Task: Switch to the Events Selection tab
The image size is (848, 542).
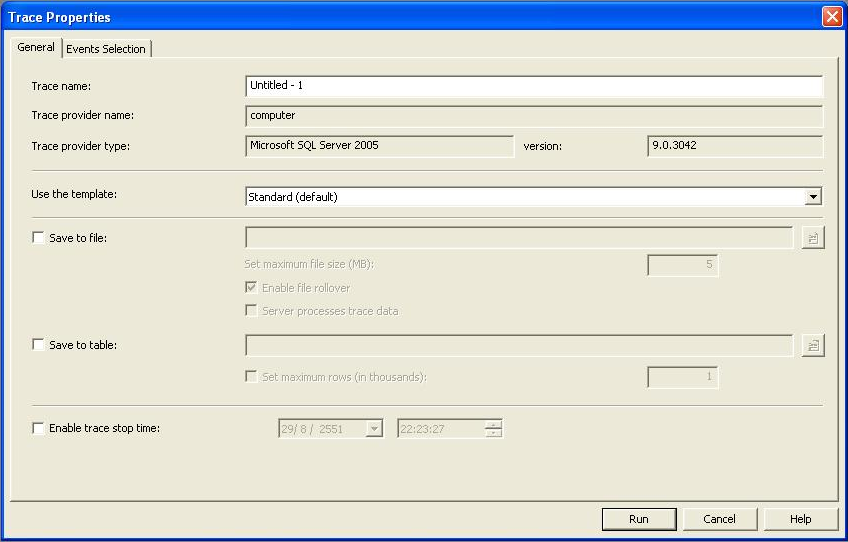Action: coord(106,49)
